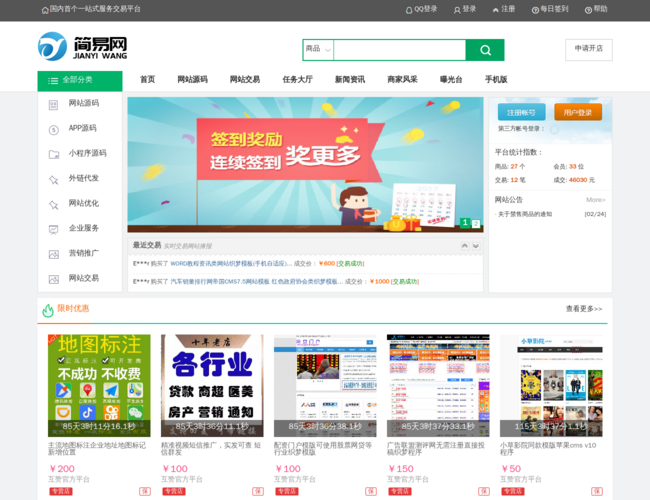Click the 专营店 badge under ¥200 item
Image resolution: width=650 pixels, height=500 pixels.
[61, 491]
